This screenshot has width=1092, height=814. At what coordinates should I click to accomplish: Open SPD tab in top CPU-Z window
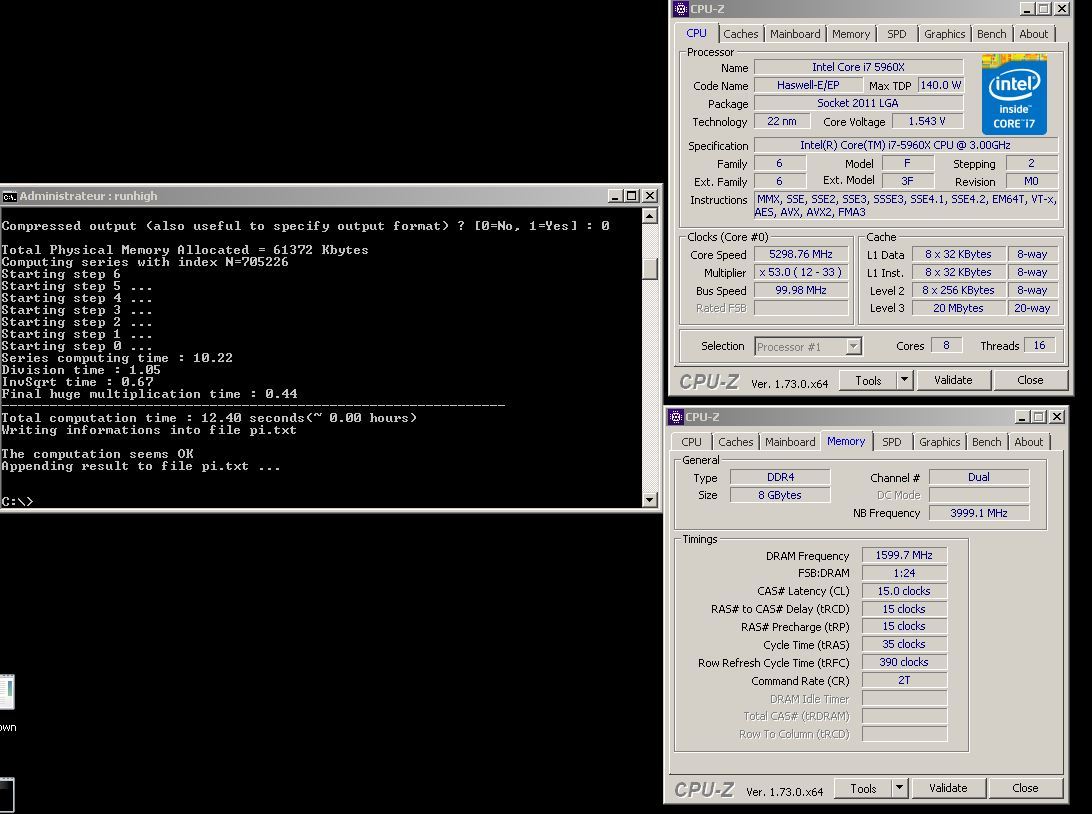tap(896, 33)
